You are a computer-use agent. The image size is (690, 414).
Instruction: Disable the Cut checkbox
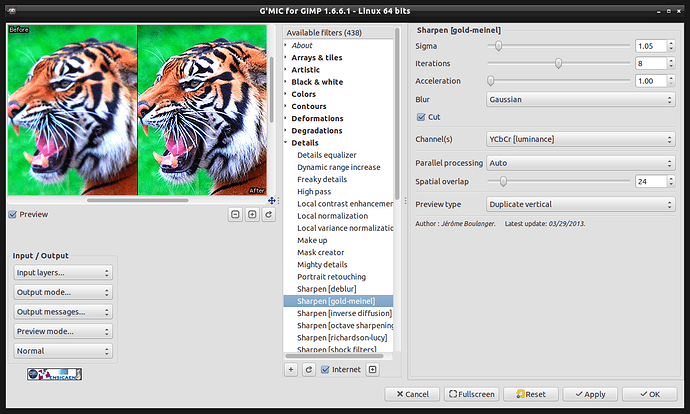coord(420,117)
